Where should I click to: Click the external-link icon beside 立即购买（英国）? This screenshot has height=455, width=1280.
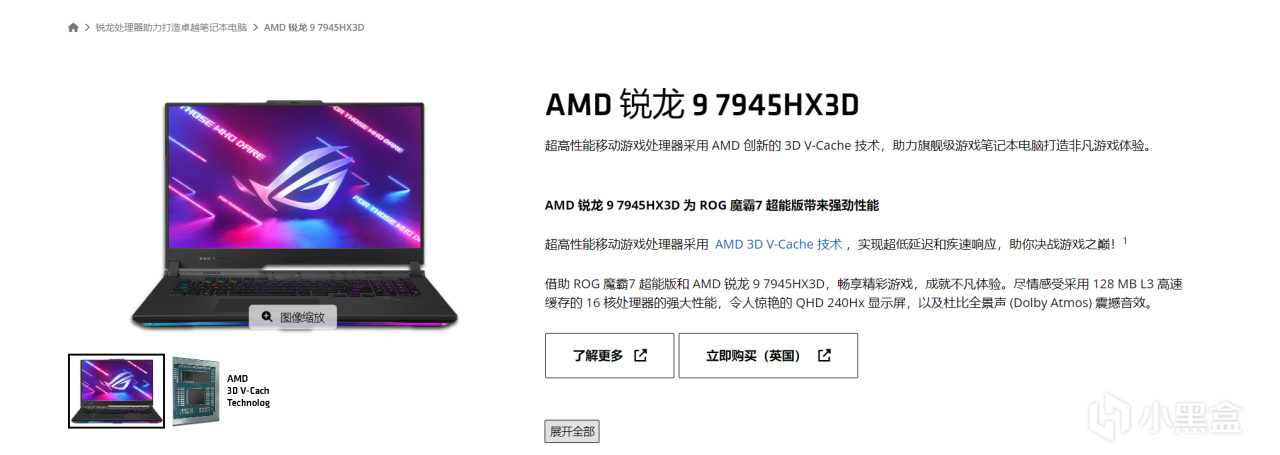tap(824, 355)
